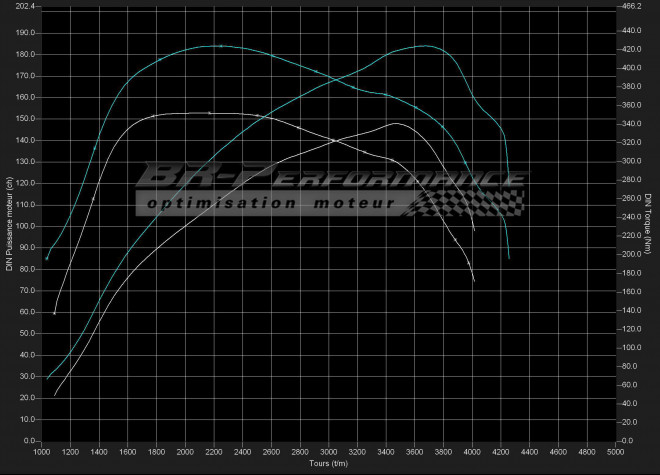Click the 'optimisation moteur' watermark text
This screenshot has height=475, width=660.
click(x=272, y=204)
